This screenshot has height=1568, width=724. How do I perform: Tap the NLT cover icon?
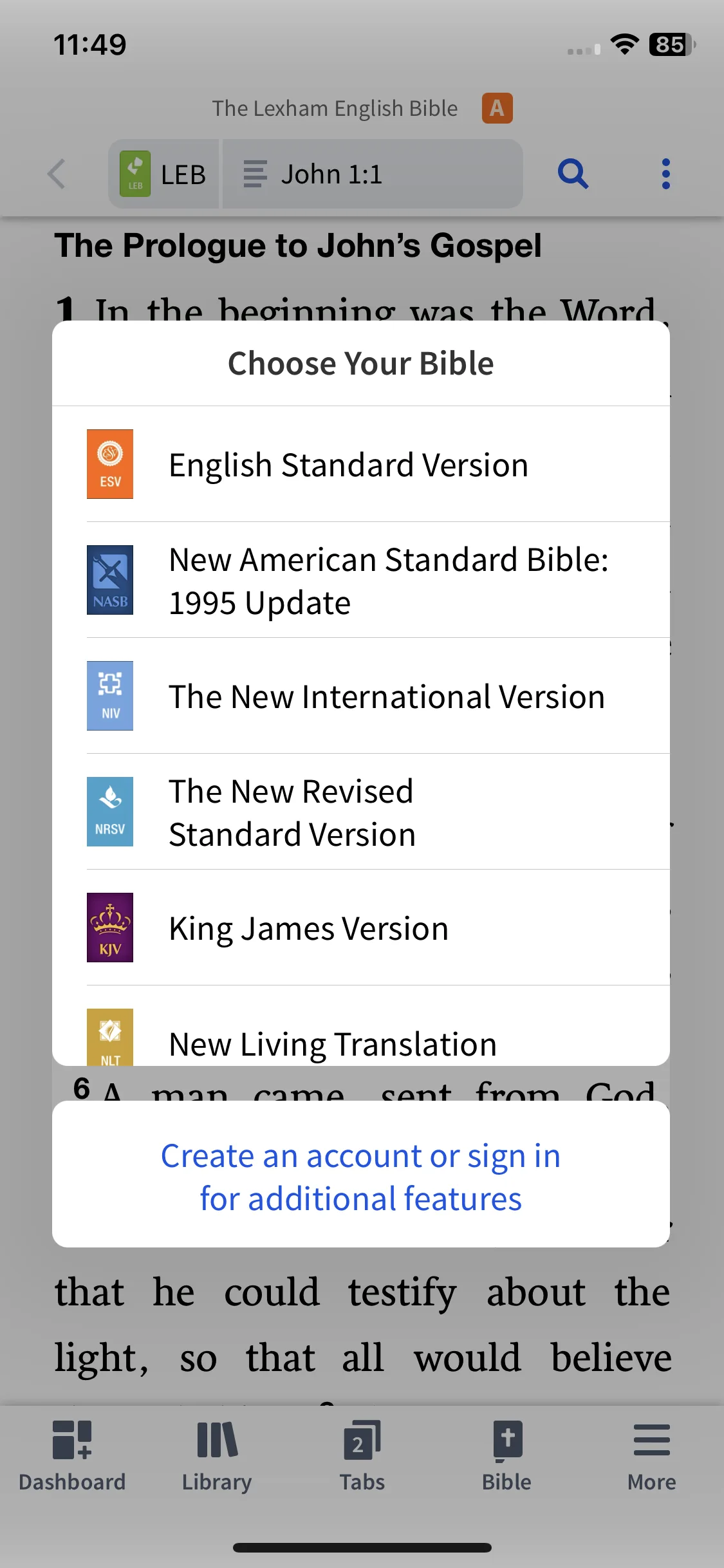click(110, 1037)
